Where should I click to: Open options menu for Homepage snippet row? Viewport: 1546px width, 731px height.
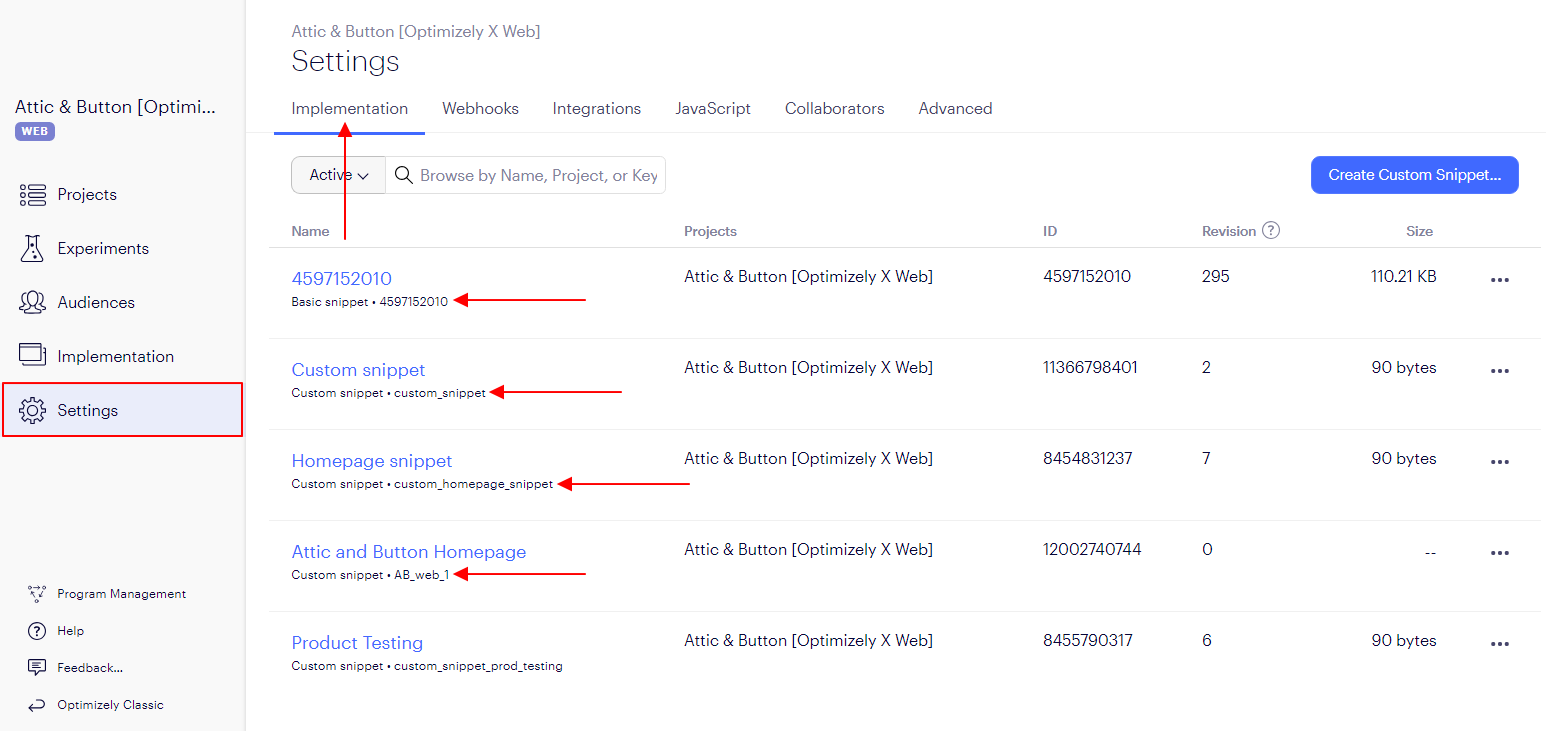(1499, 462)
